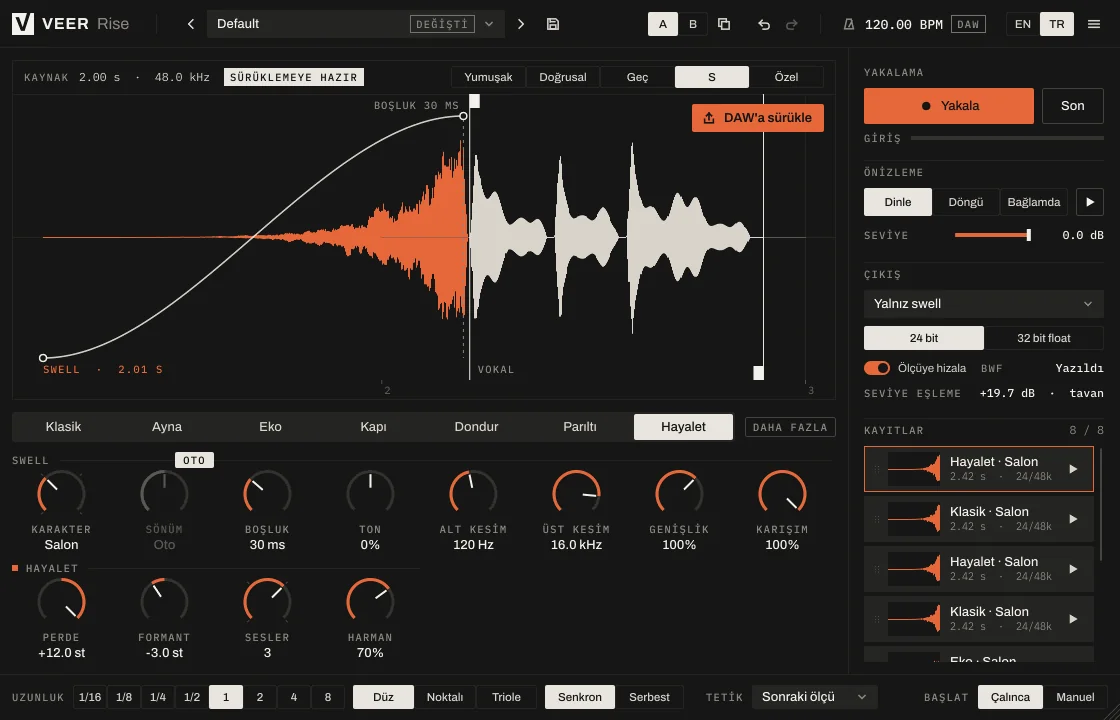Click the DAW'a sürükle button
This screenshot has width=1120, height=720.
click(757, 118)
